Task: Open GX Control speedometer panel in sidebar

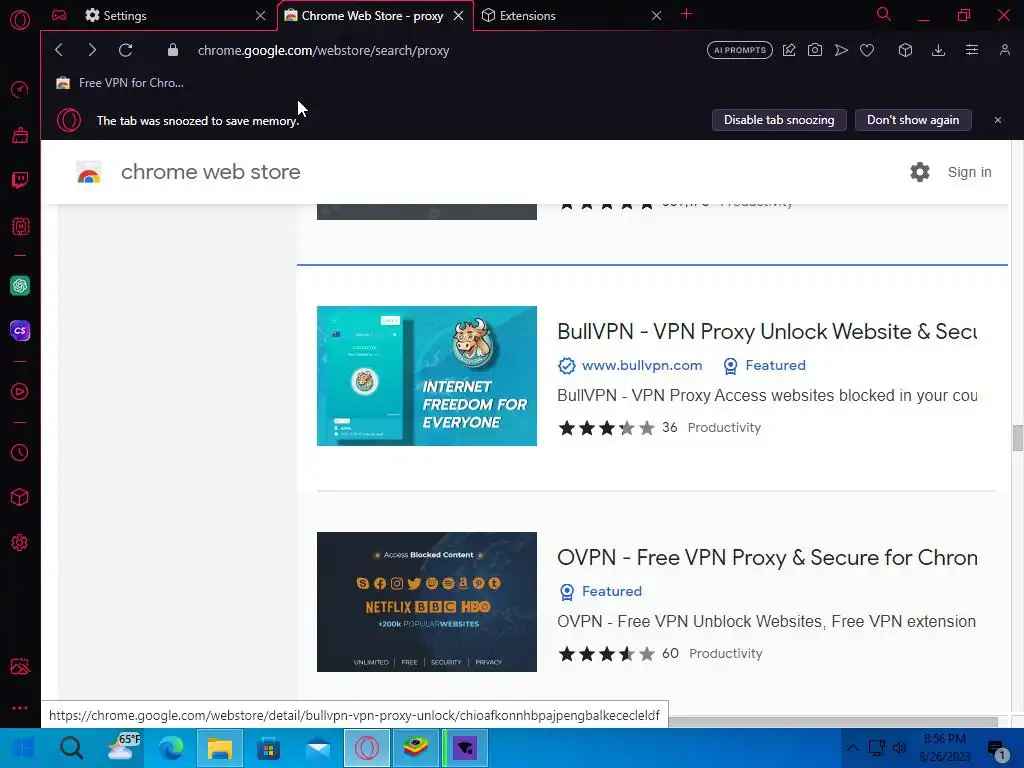Action: [x=20, y=89]
